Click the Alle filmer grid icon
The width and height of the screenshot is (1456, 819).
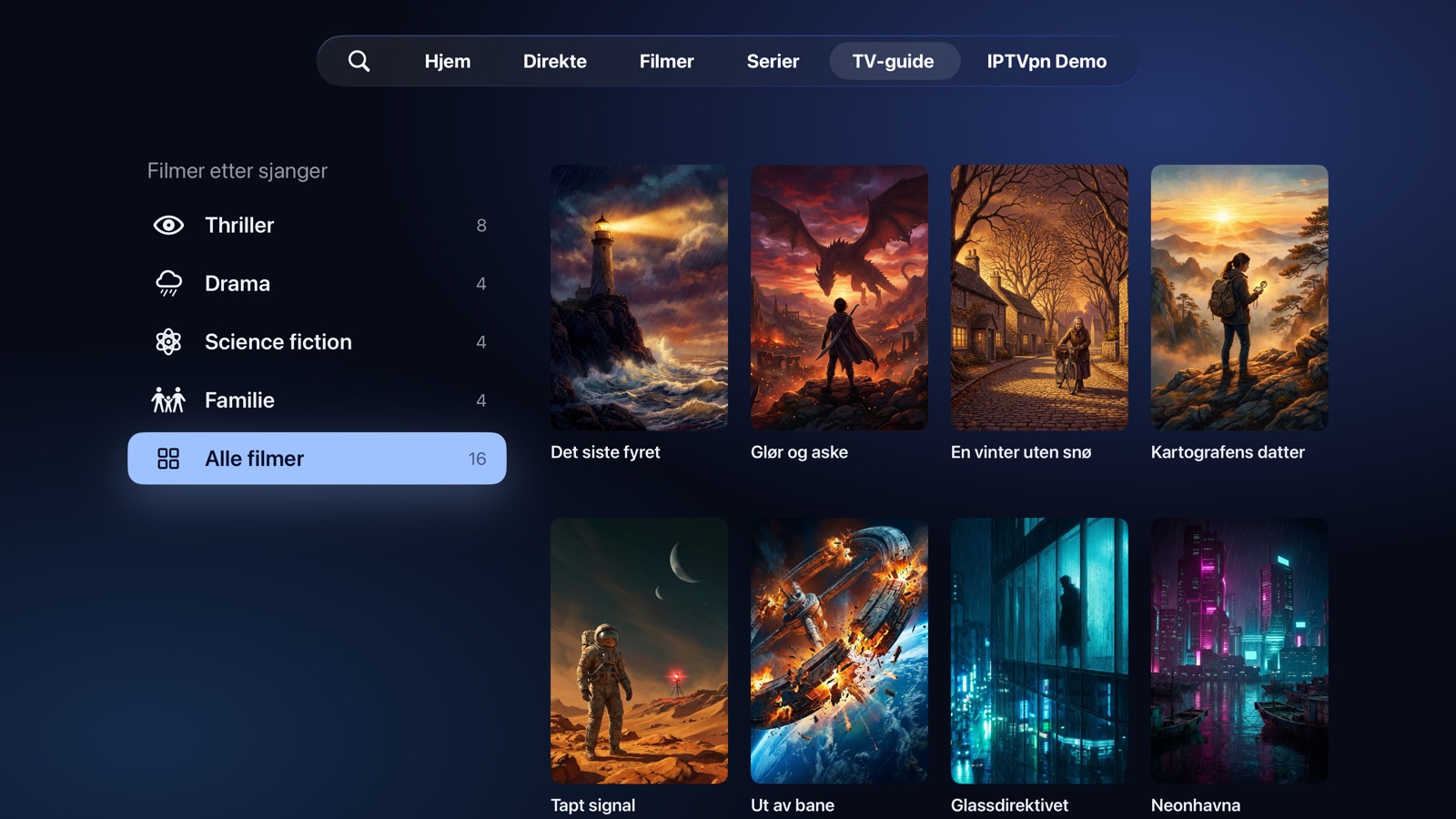(x=168, y=459)
